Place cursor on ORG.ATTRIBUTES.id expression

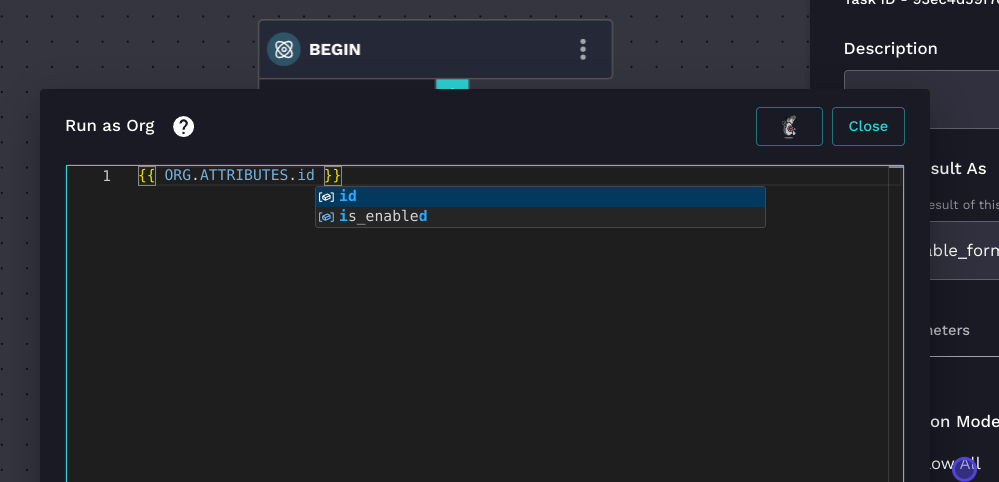239,176
